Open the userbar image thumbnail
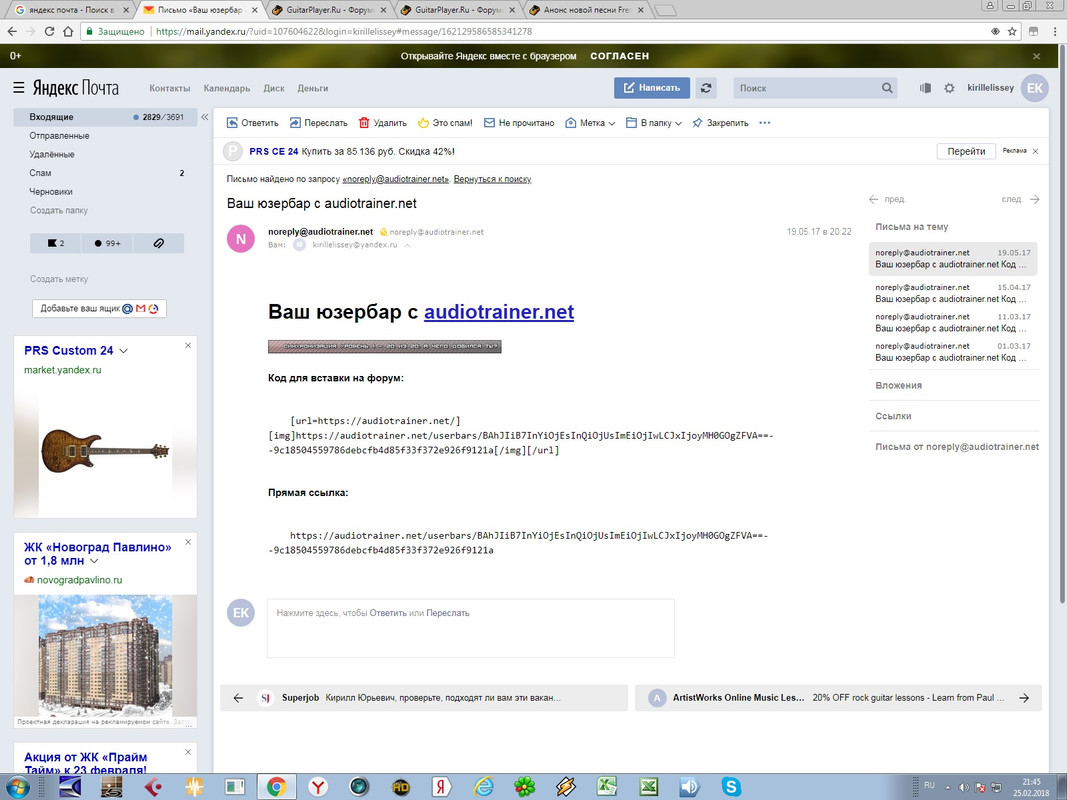Image resolution: width=1067 pixels, height=800 pixels. point(384,346)
